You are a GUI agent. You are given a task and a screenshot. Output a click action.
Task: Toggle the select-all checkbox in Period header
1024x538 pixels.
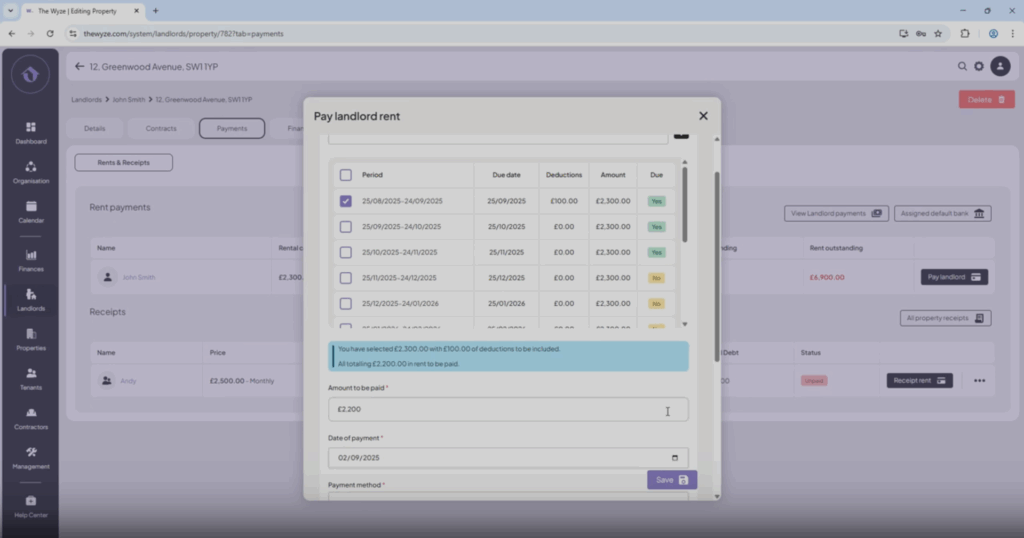click(x=346, y=175)
